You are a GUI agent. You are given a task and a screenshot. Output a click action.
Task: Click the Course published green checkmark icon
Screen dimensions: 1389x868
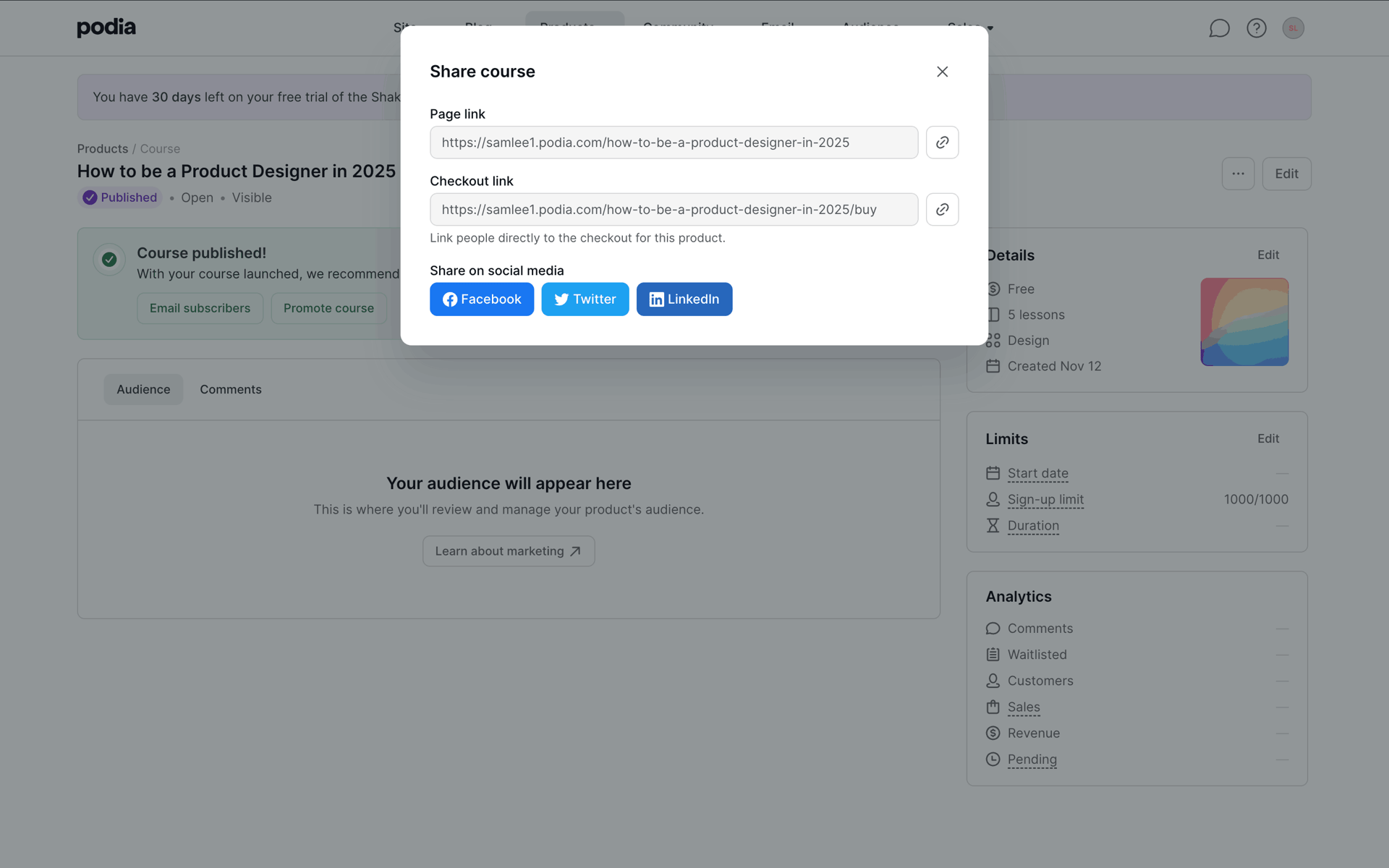click(109, 259)
